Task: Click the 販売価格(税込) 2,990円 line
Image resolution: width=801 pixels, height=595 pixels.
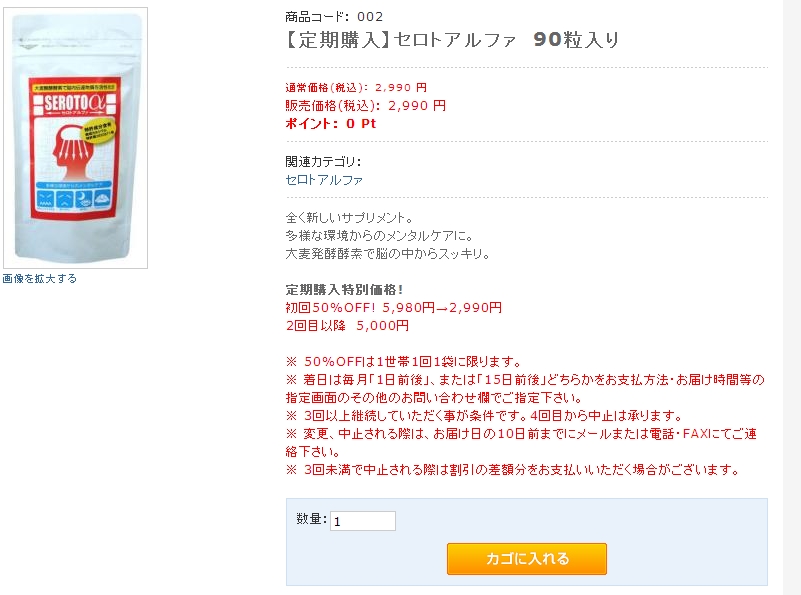Action: tap(366, 106)
